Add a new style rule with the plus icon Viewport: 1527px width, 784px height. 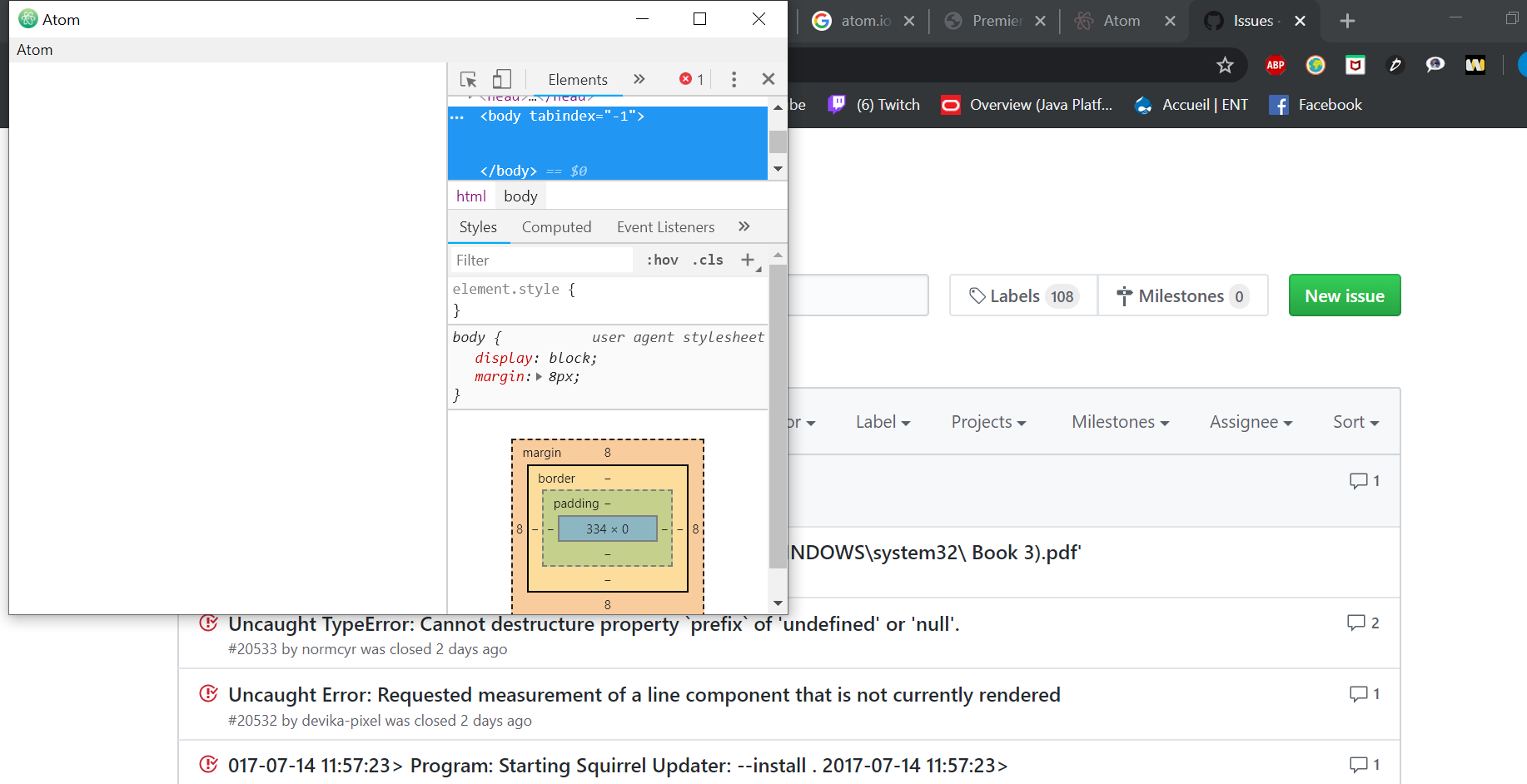pos(749,261)
